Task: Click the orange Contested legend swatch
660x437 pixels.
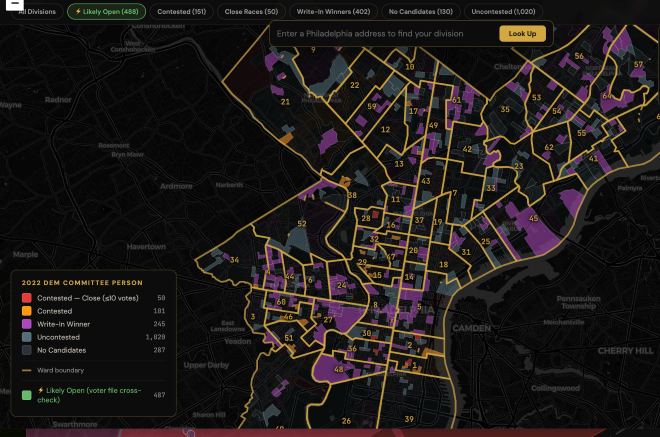Action: 28,311
